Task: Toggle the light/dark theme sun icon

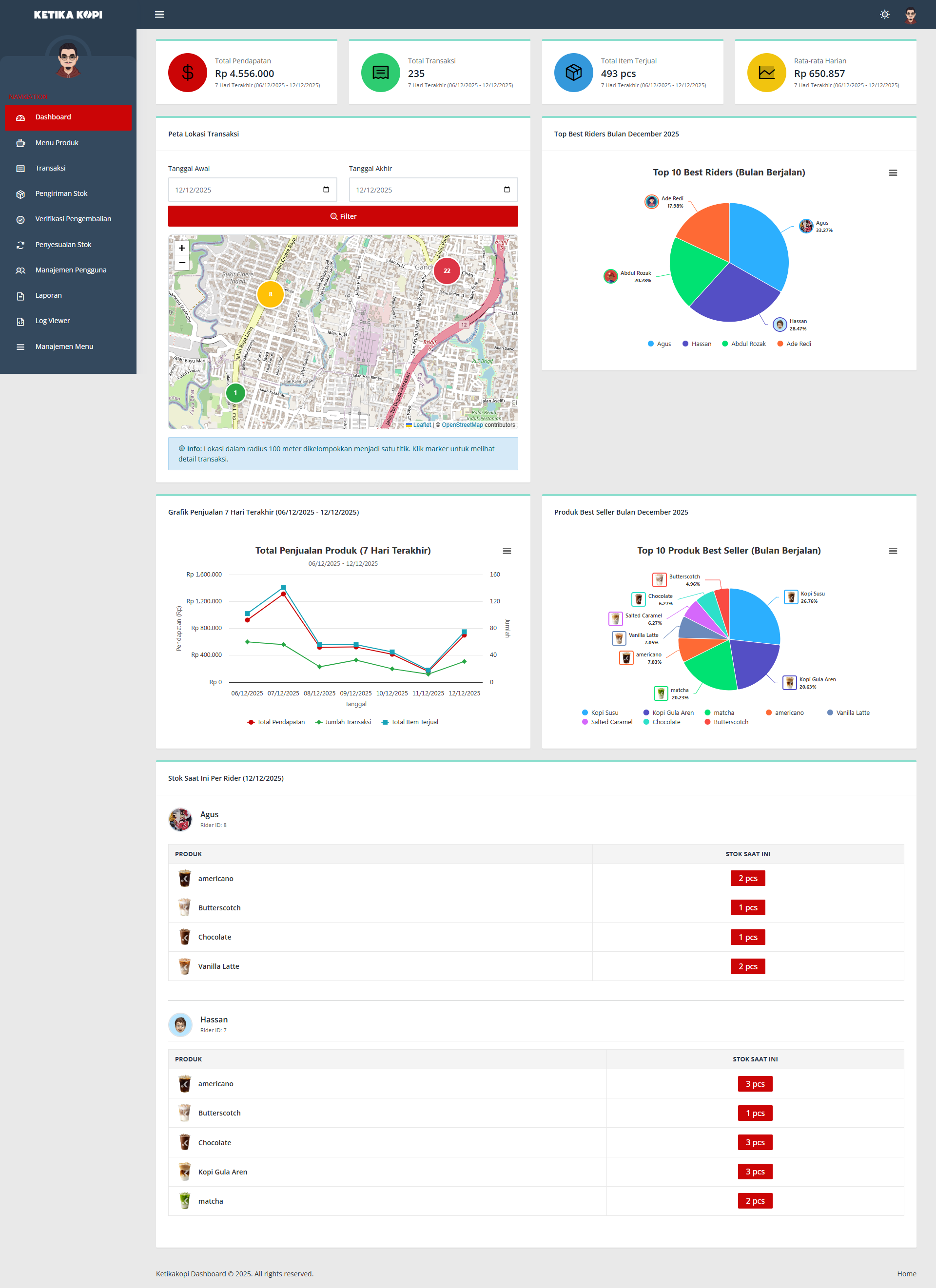Action: [x=884, y=14]
